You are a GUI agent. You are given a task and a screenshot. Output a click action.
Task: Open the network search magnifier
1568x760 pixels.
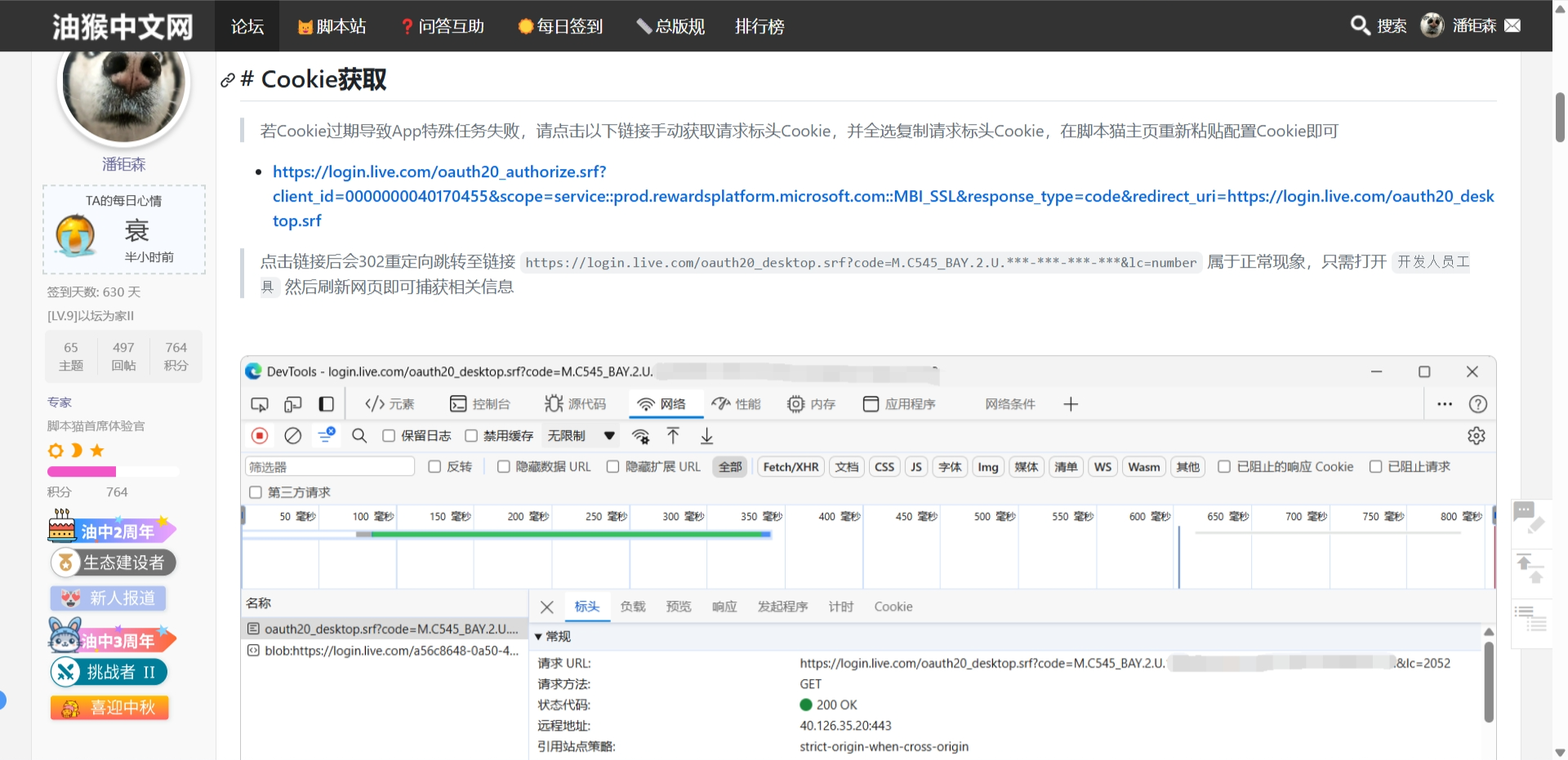(x=359, y=436)
